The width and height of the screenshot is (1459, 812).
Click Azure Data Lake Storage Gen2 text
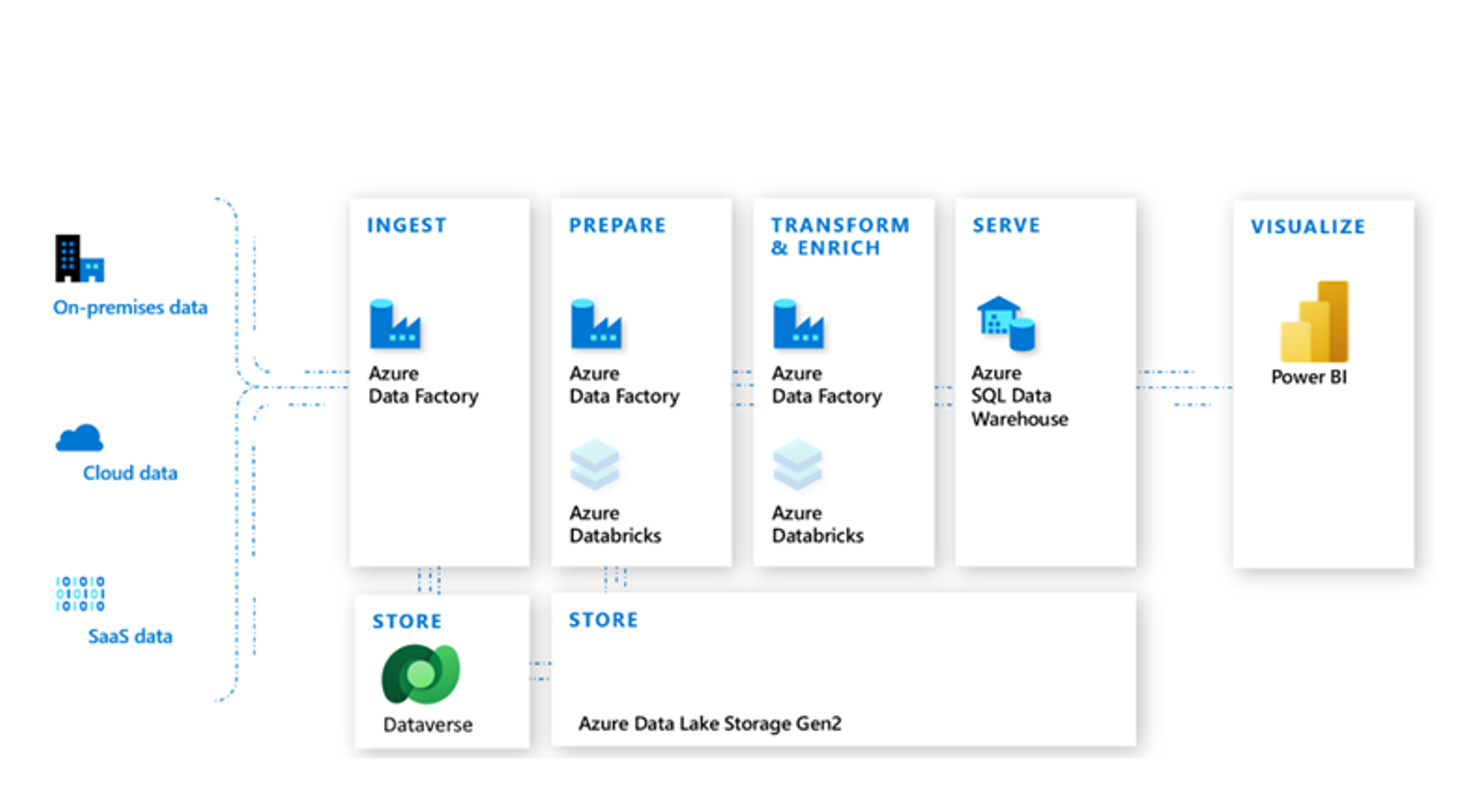[710, 724]
